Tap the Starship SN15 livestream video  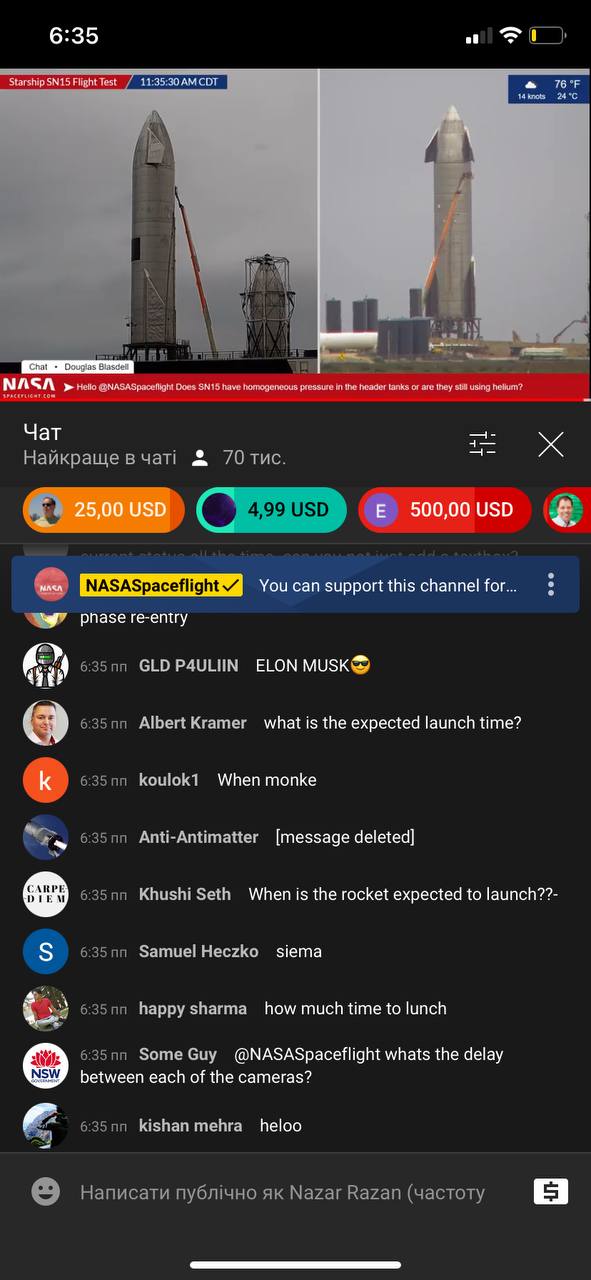coord(295,235)
